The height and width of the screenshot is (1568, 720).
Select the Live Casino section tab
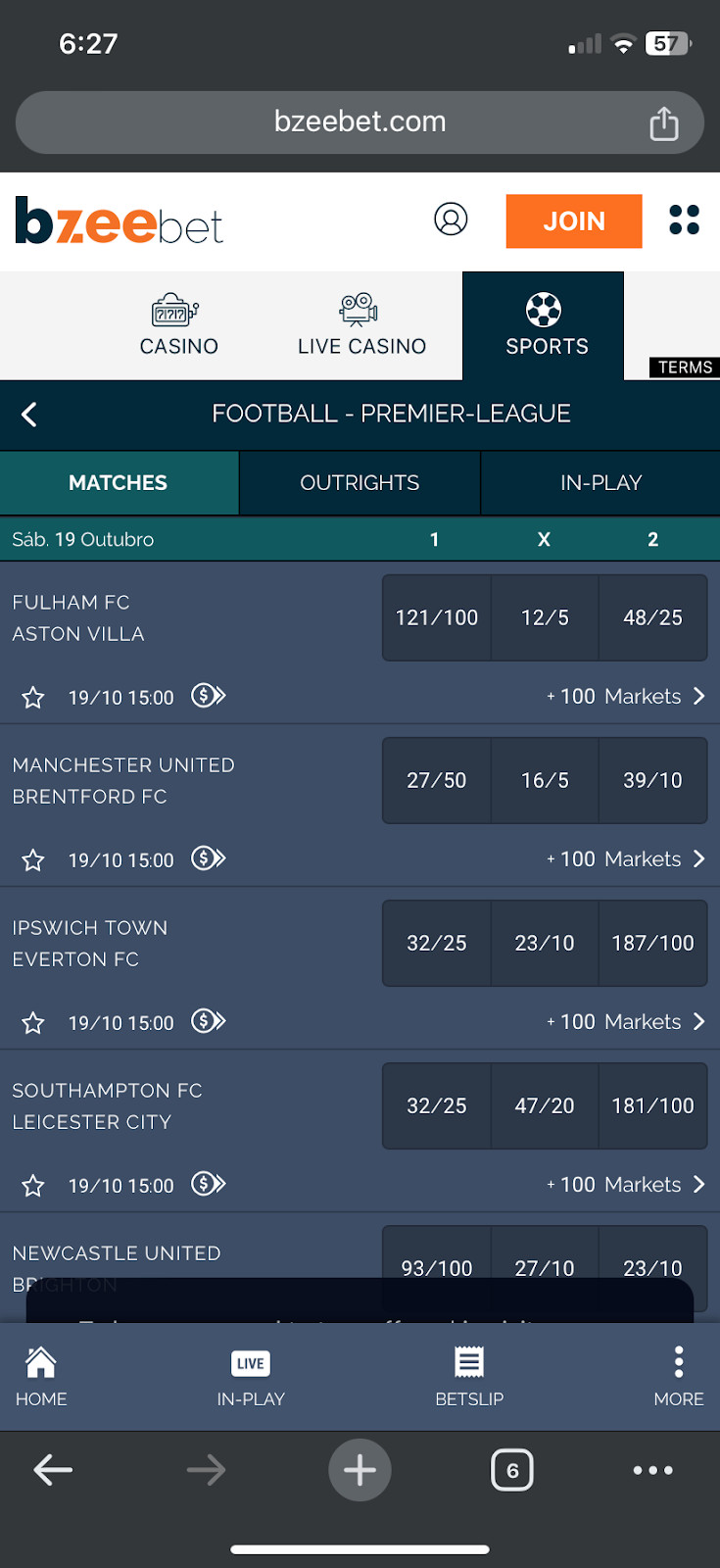pyautogui.click(x=361, y=325)
